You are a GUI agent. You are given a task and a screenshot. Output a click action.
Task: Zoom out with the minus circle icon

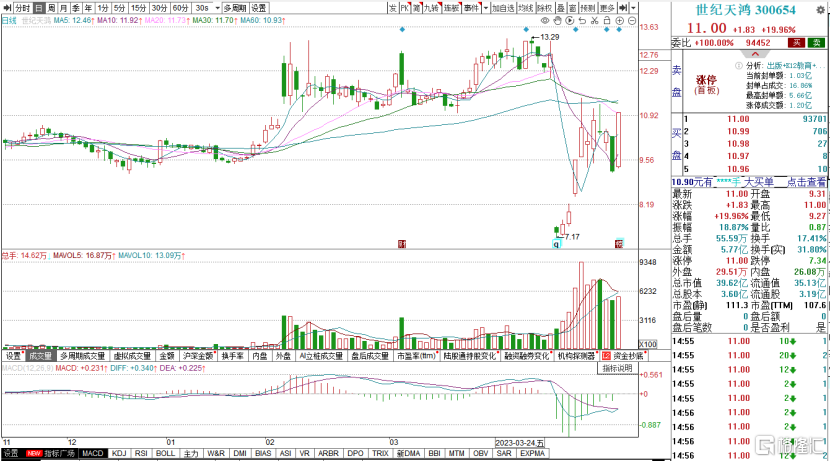[632, 21]
